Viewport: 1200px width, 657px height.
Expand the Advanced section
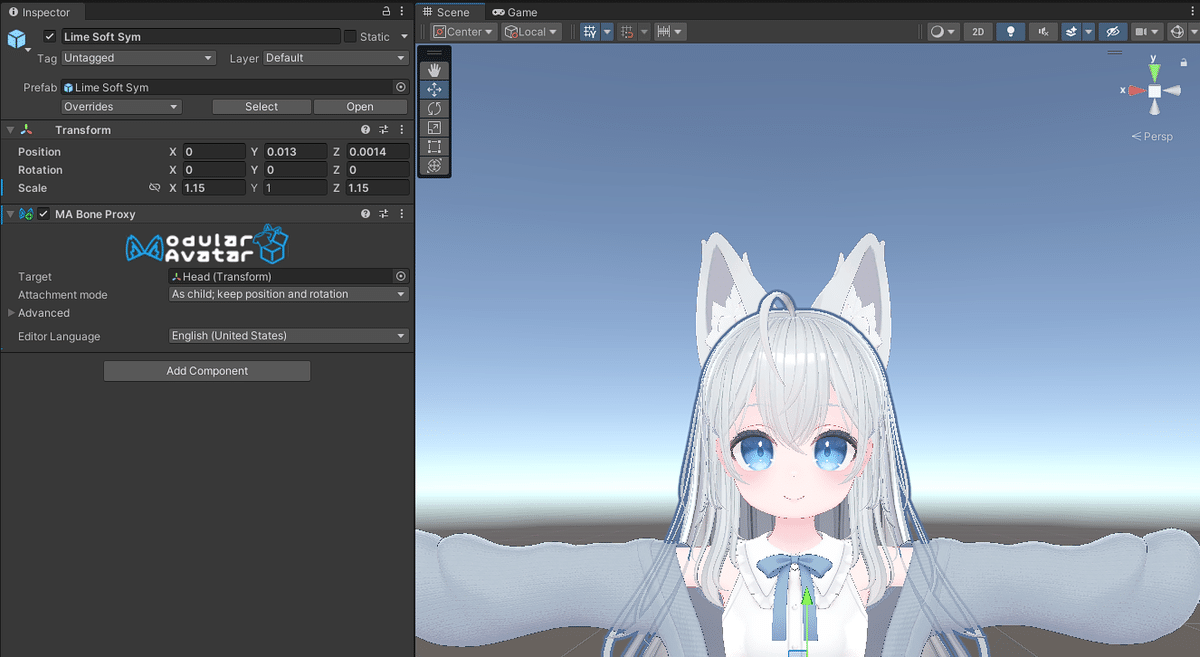pos(12,313)
